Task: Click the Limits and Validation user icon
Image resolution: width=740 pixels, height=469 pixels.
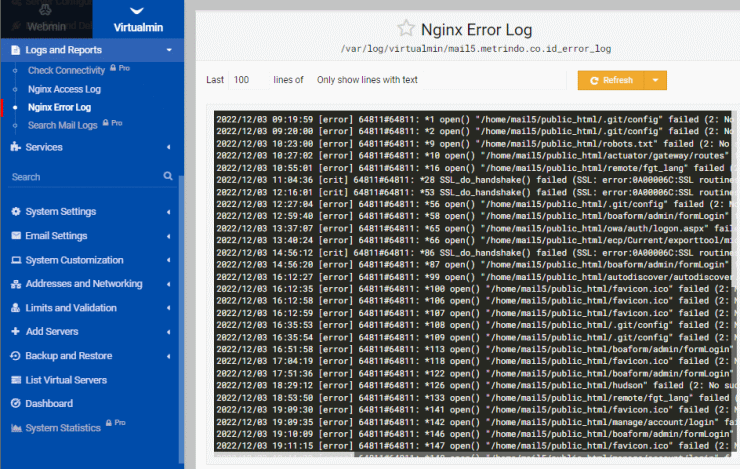Action: point(16,308)
